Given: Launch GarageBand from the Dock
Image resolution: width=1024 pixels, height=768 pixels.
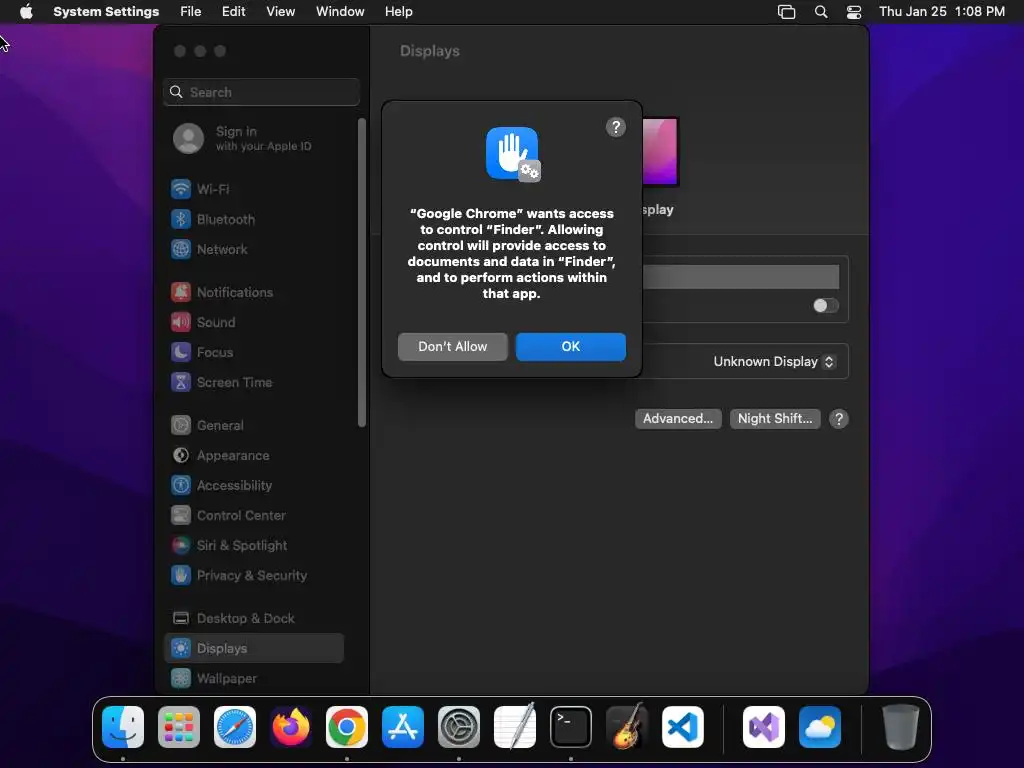Looking at the screenshot, I should 627,727.
